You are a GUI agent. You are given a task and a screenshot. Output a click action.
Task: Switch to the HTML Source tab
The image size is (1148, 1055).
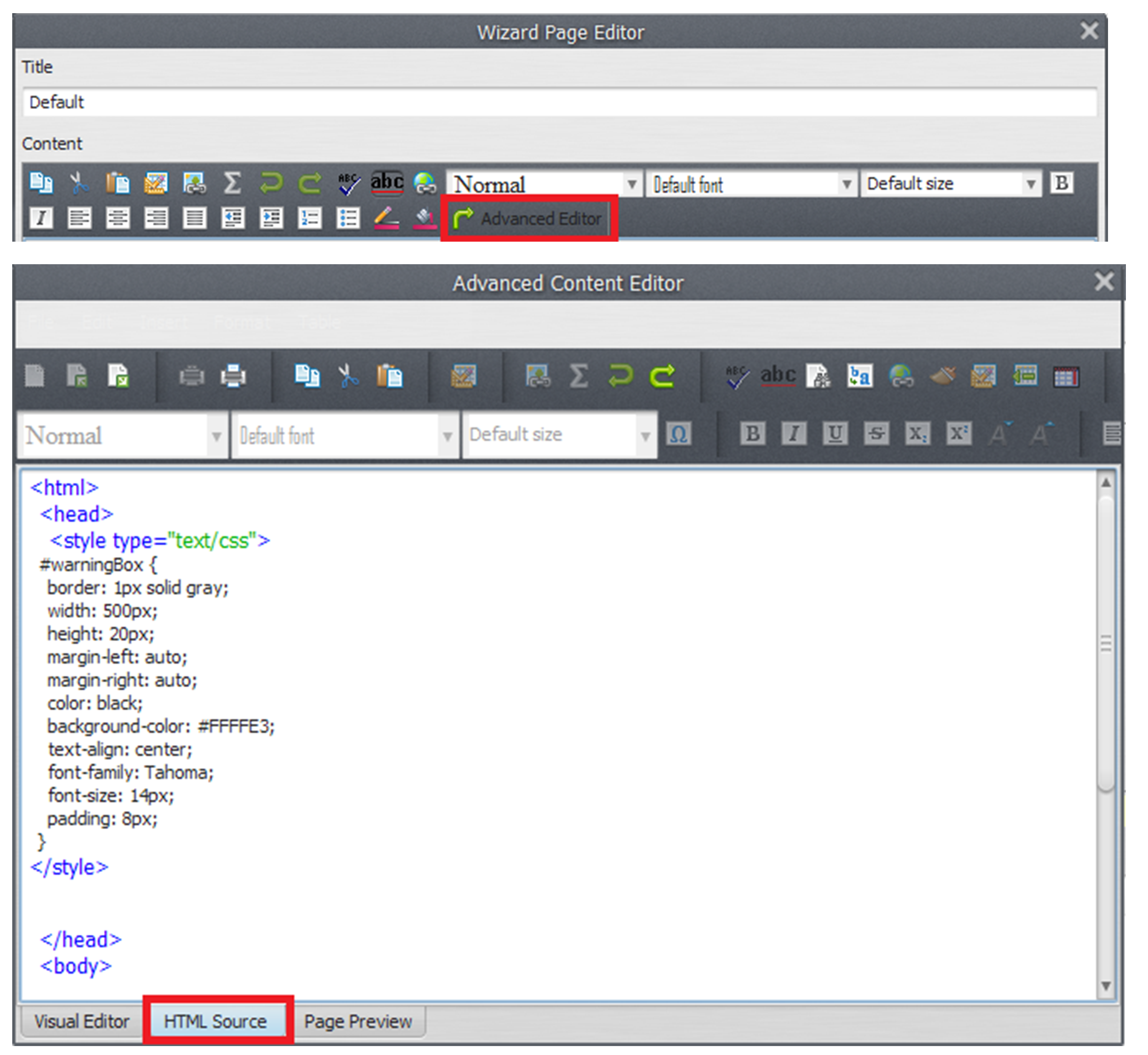pyautogui.click(x=215, y=1021)
